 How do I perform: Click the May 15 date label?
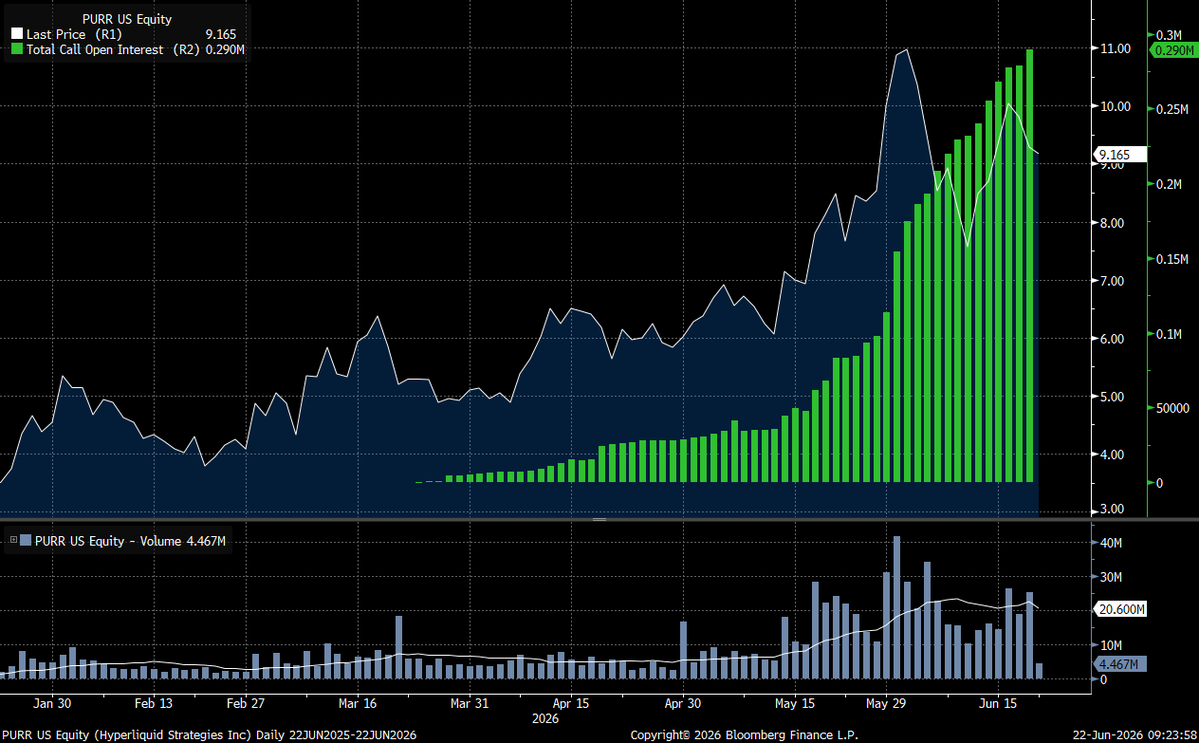pos(795,703)
